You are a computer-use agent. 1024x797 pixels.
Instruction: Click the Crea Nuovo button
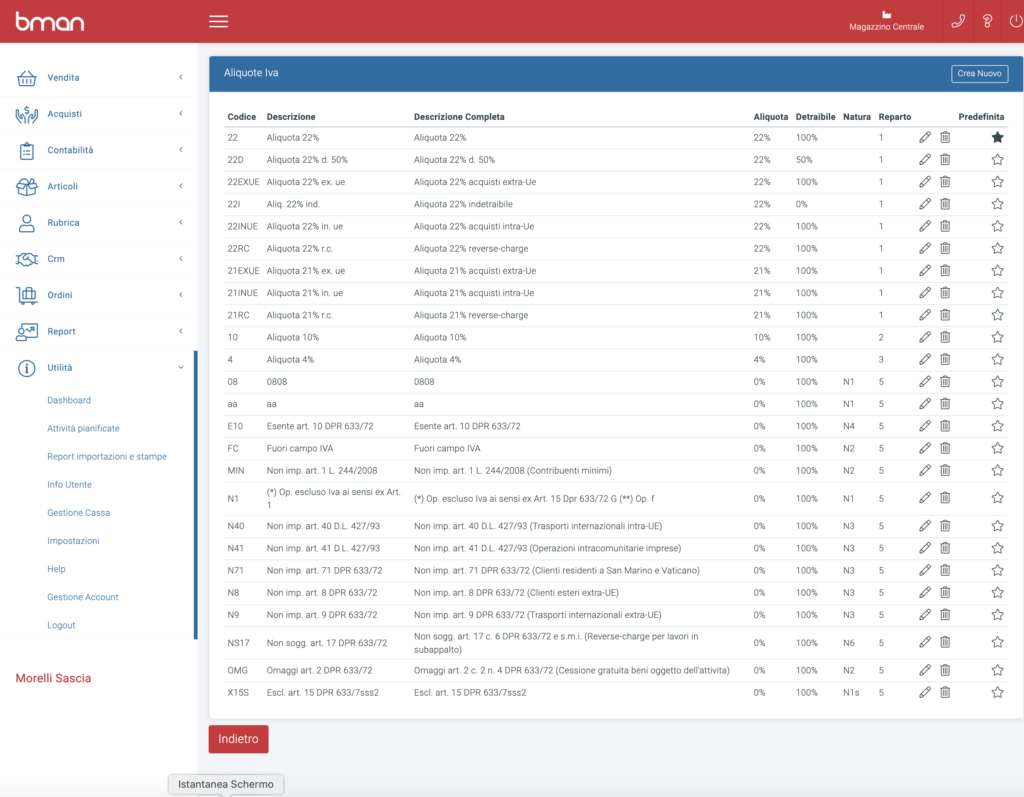[979, 74]
